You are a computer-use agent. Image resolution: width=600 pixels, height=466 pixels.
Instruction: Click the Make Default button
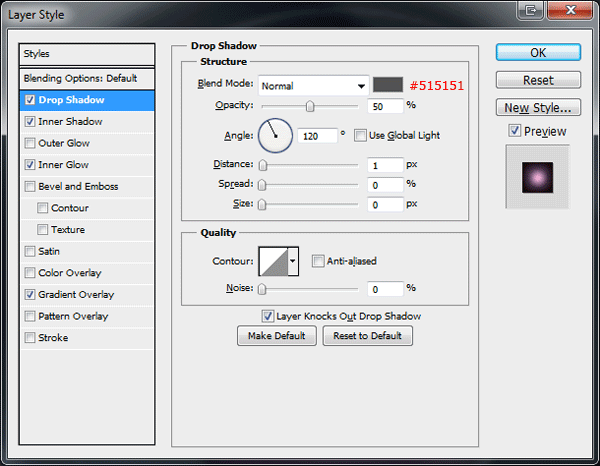[x=277, y=336]
